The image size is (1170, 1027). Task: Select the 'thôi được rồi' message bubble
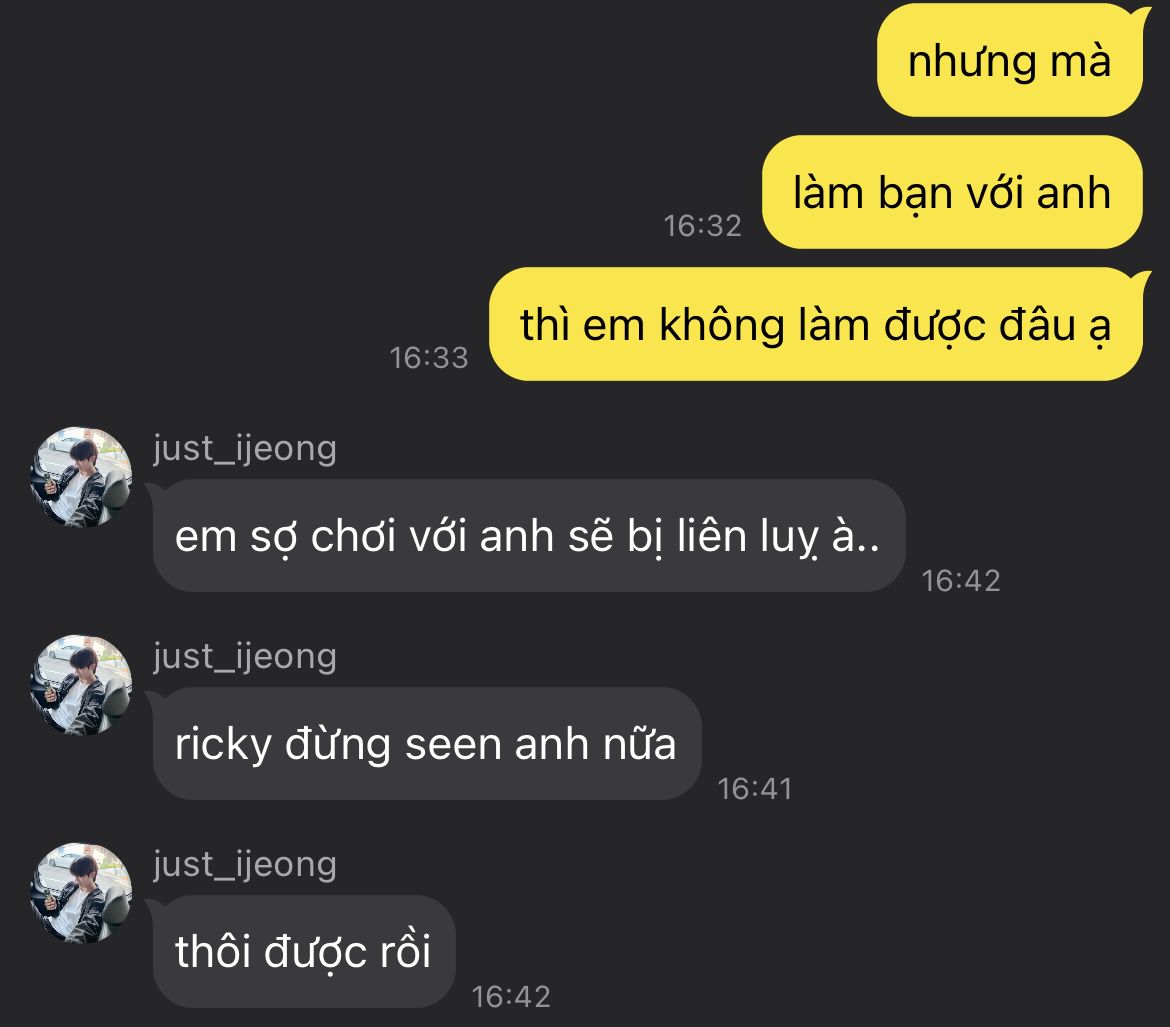[303, 952]
